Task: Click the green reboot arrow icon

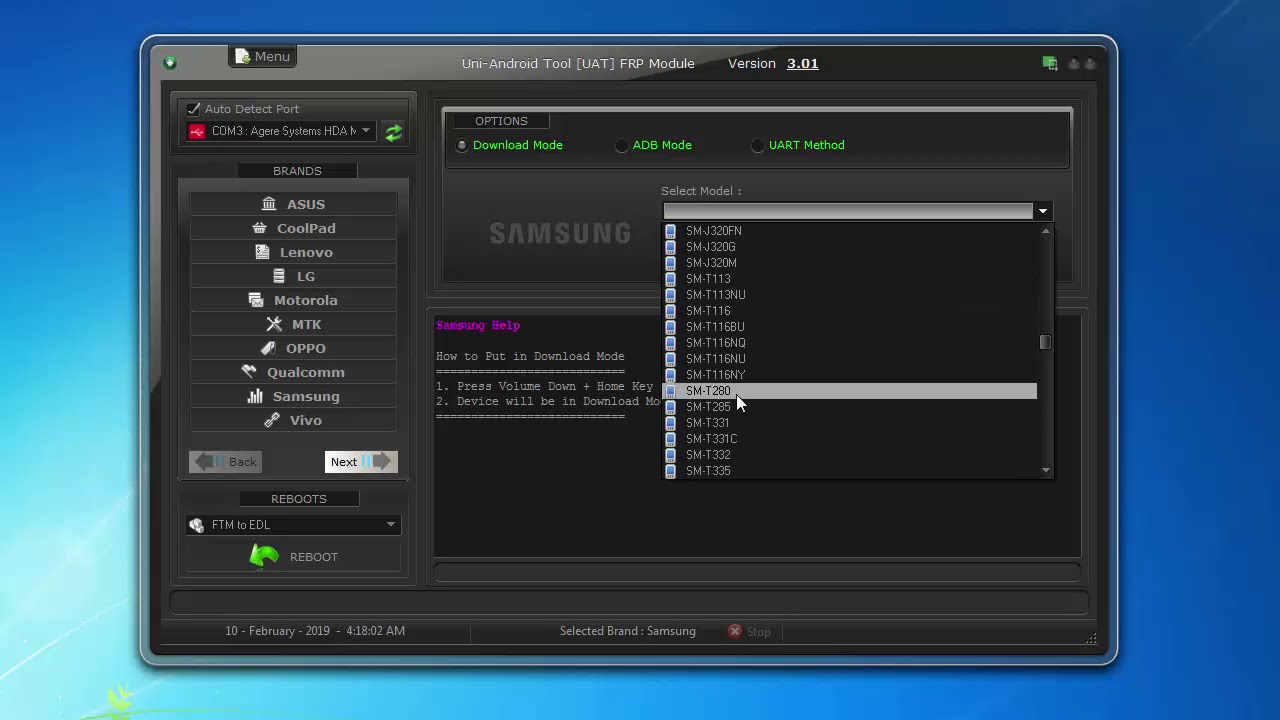Action: [x=264, y=556]
